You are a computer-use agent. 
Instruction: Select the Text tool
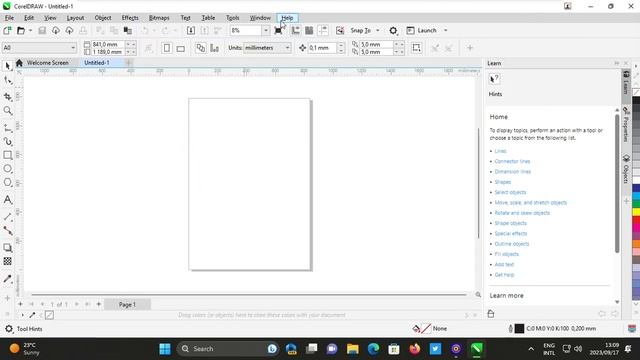[x=7, y=200]
